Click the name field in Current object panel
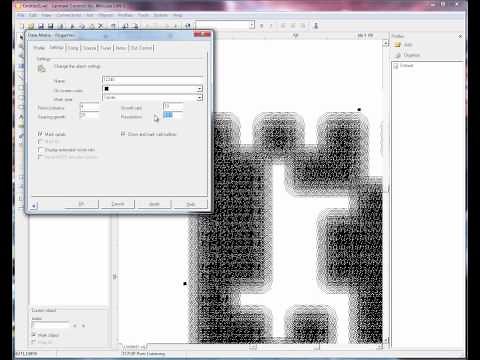Viewport: 480px width, 360px height. point(51,325)
